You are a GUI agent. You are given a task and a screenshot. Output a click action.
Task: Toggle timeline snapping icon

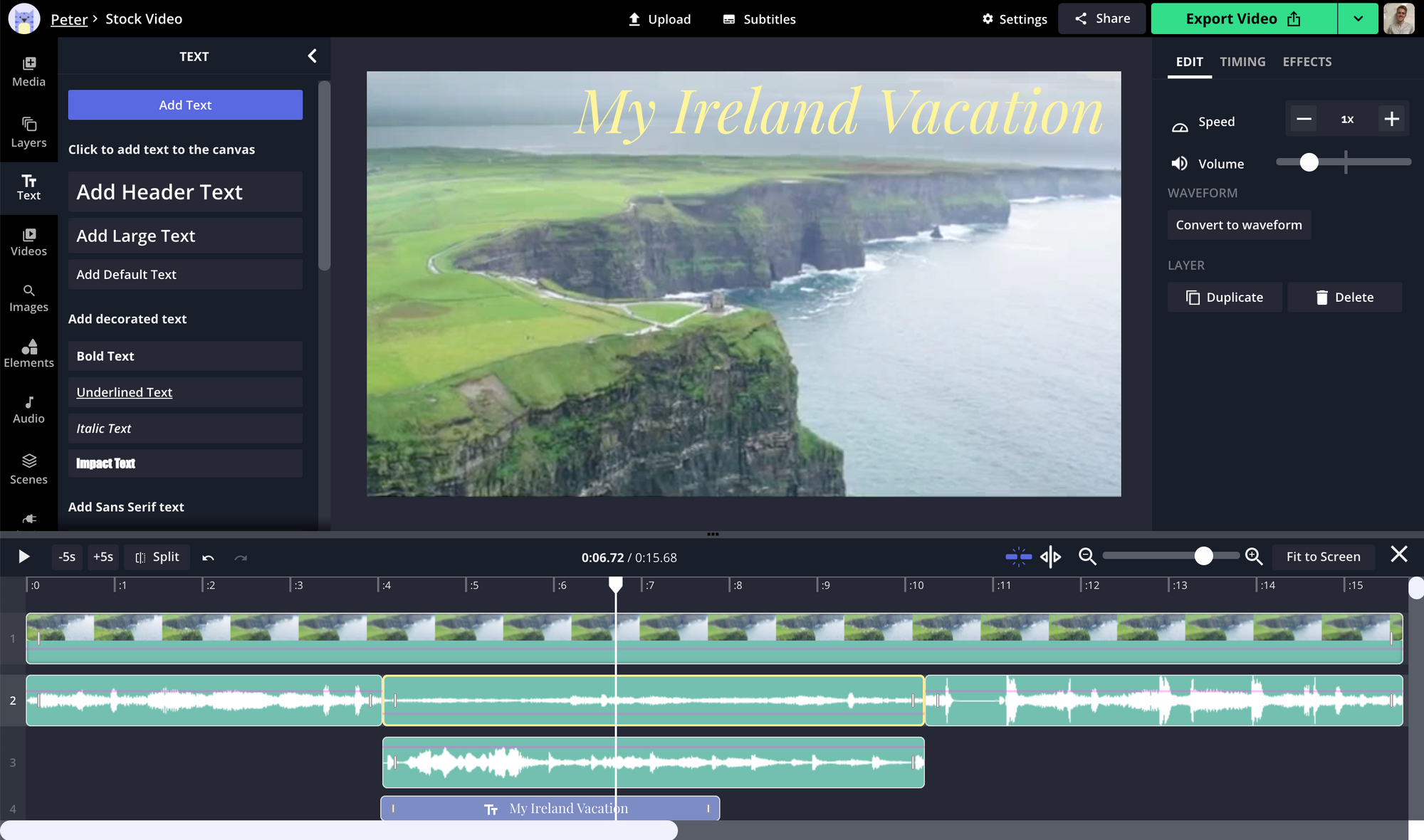tap(1018, 557)
